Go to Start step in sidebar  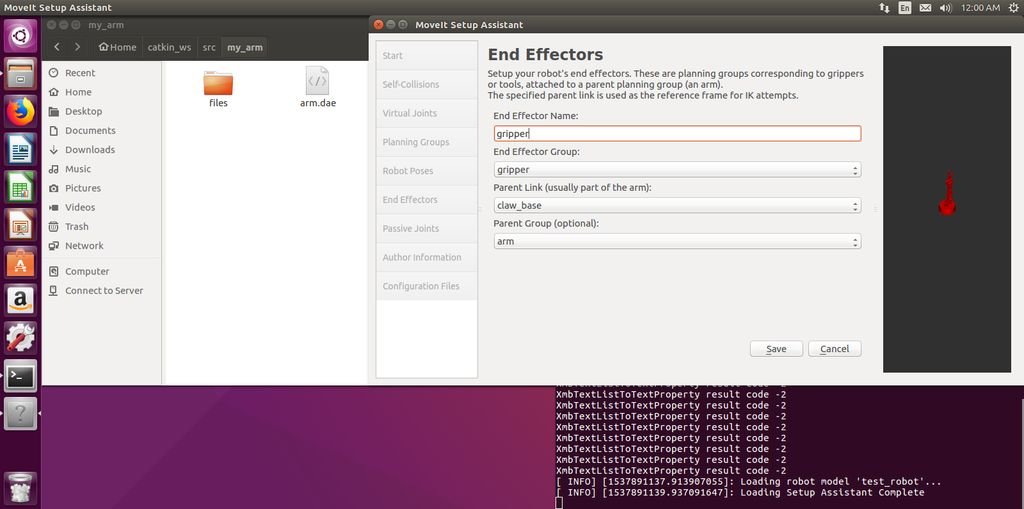tap(426, 56)
